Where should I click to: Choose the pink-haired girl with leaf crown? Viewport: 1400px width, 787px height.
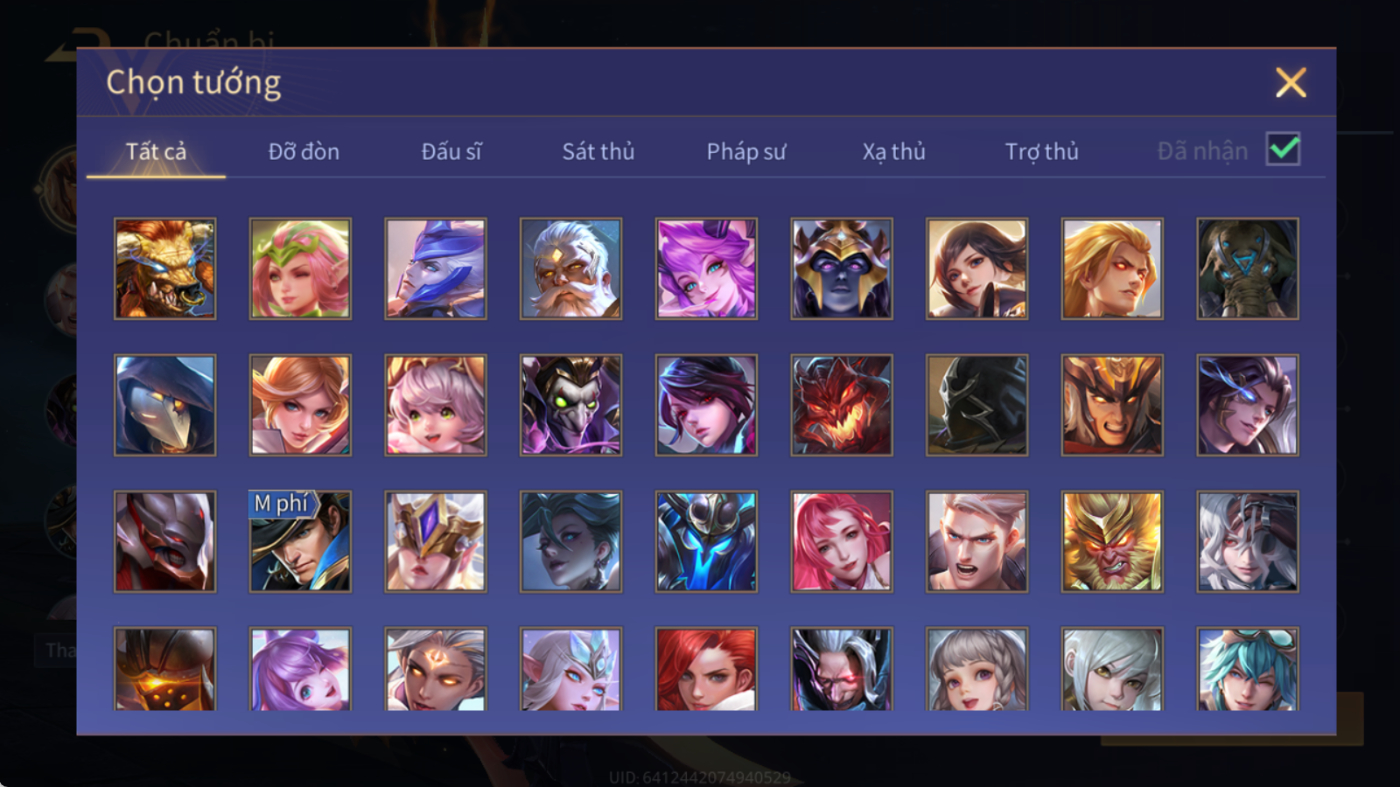coord(300,269)
